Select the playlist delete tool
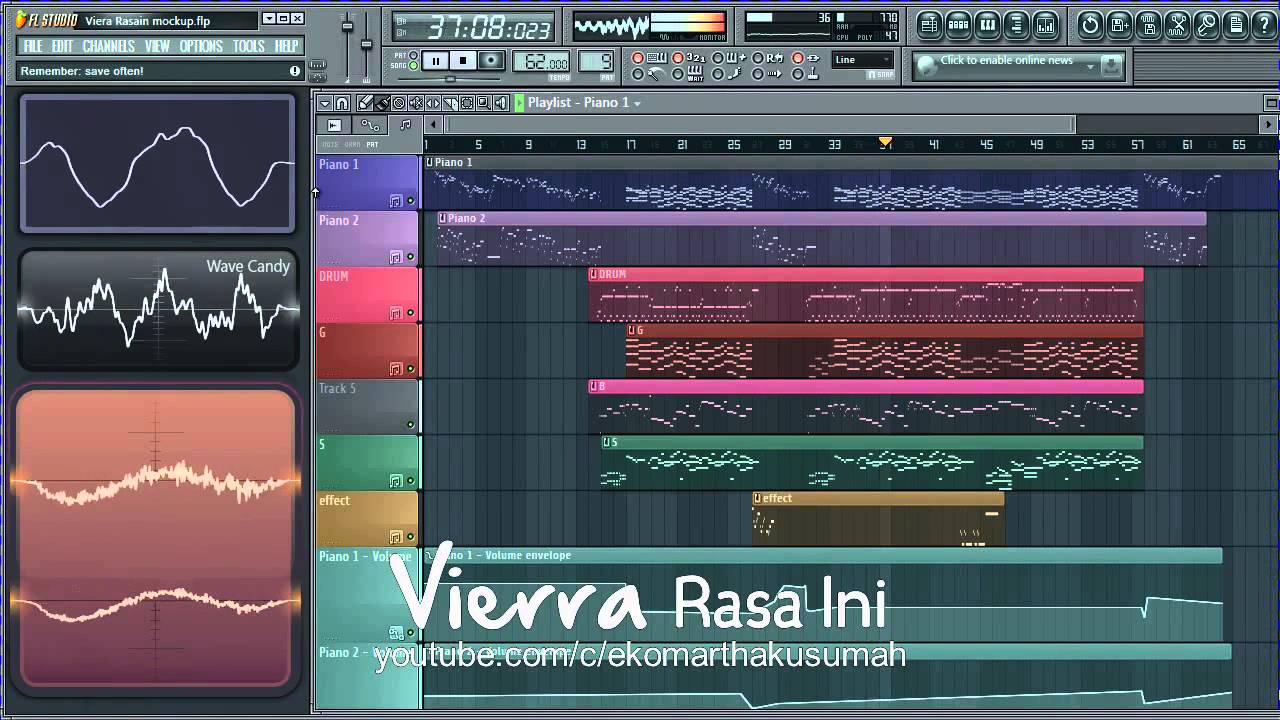The height and width of the screenshot is (720, 1280). point(399,103)
